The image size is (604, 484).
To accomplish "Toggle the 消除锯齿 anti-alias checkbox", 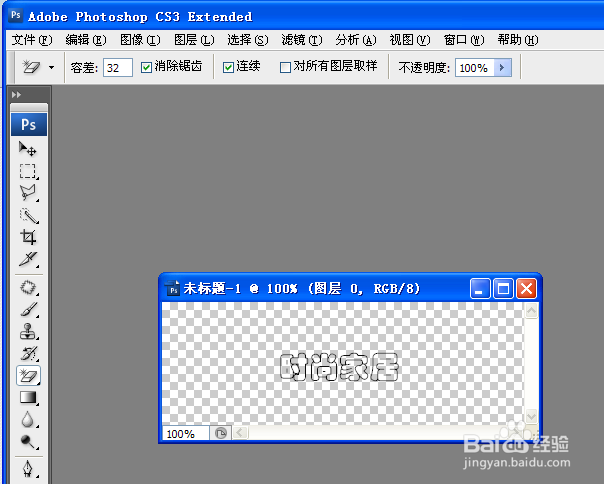I will click(x=146, y=67).
